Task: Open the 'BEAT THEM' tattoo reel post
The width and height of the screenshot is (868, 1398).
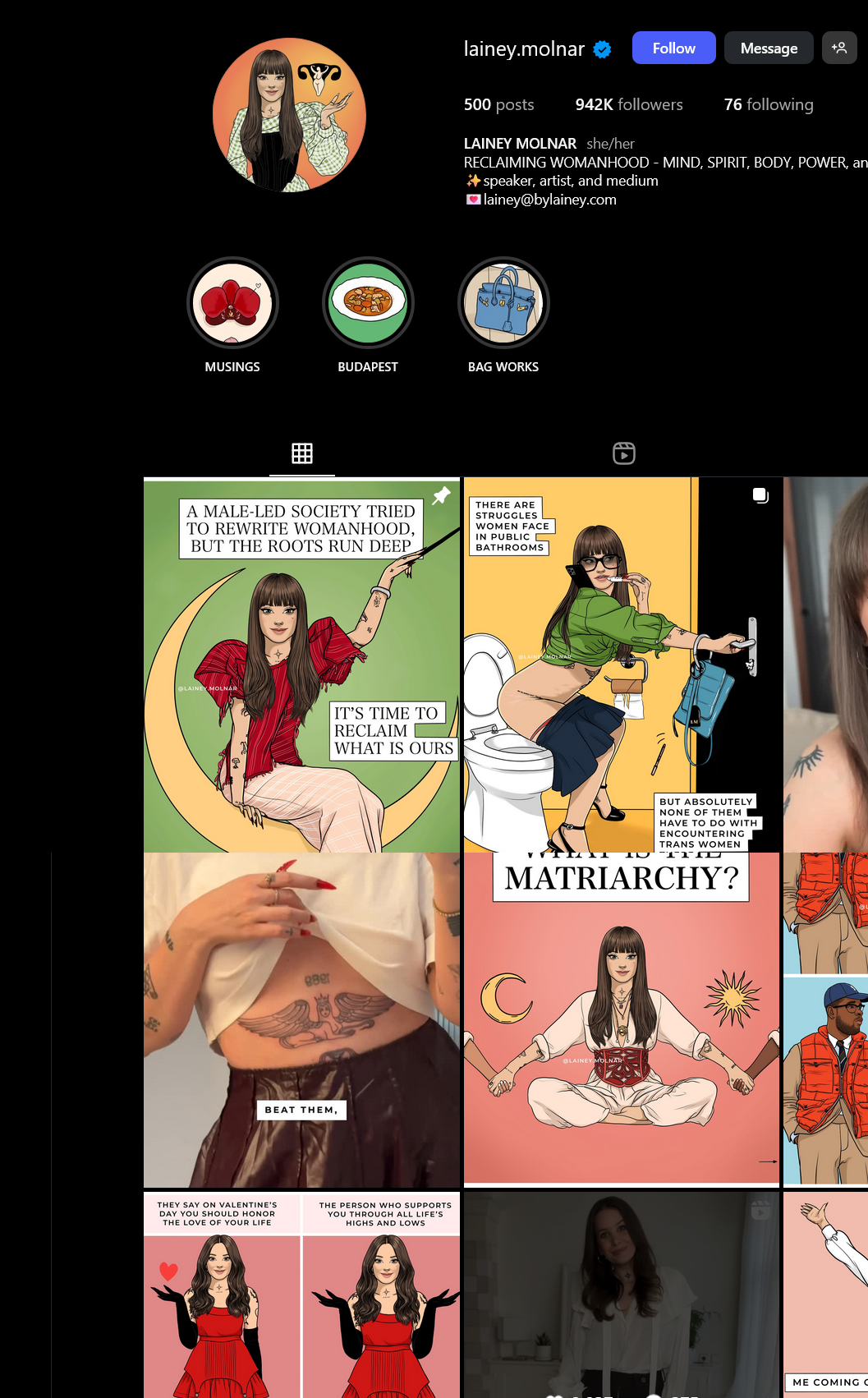Action: [301, 1019]
